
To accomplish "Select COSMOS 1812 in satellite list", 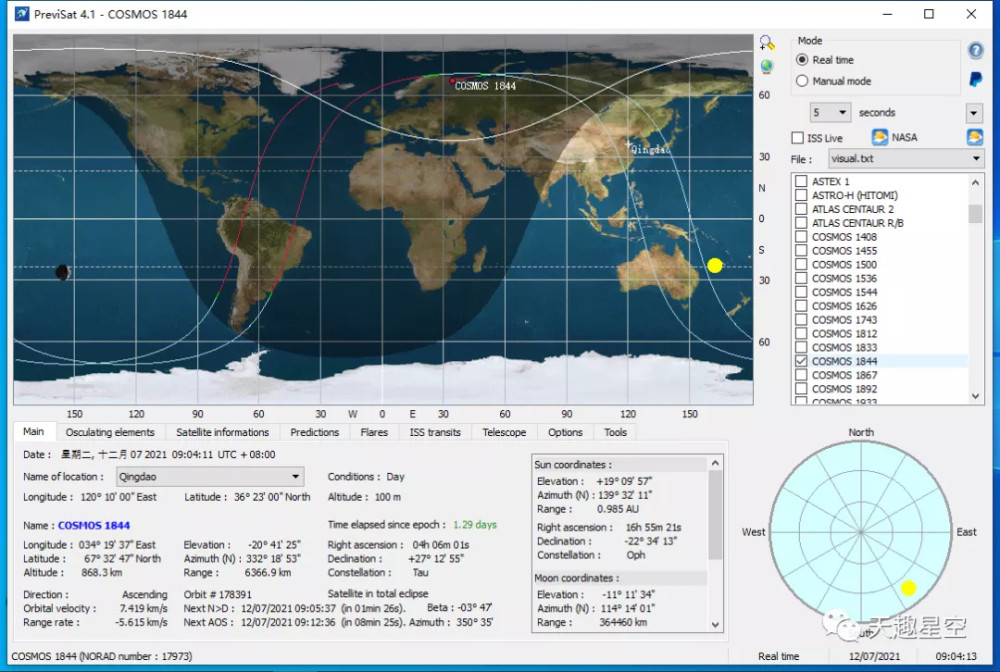I will pos(844,333).
